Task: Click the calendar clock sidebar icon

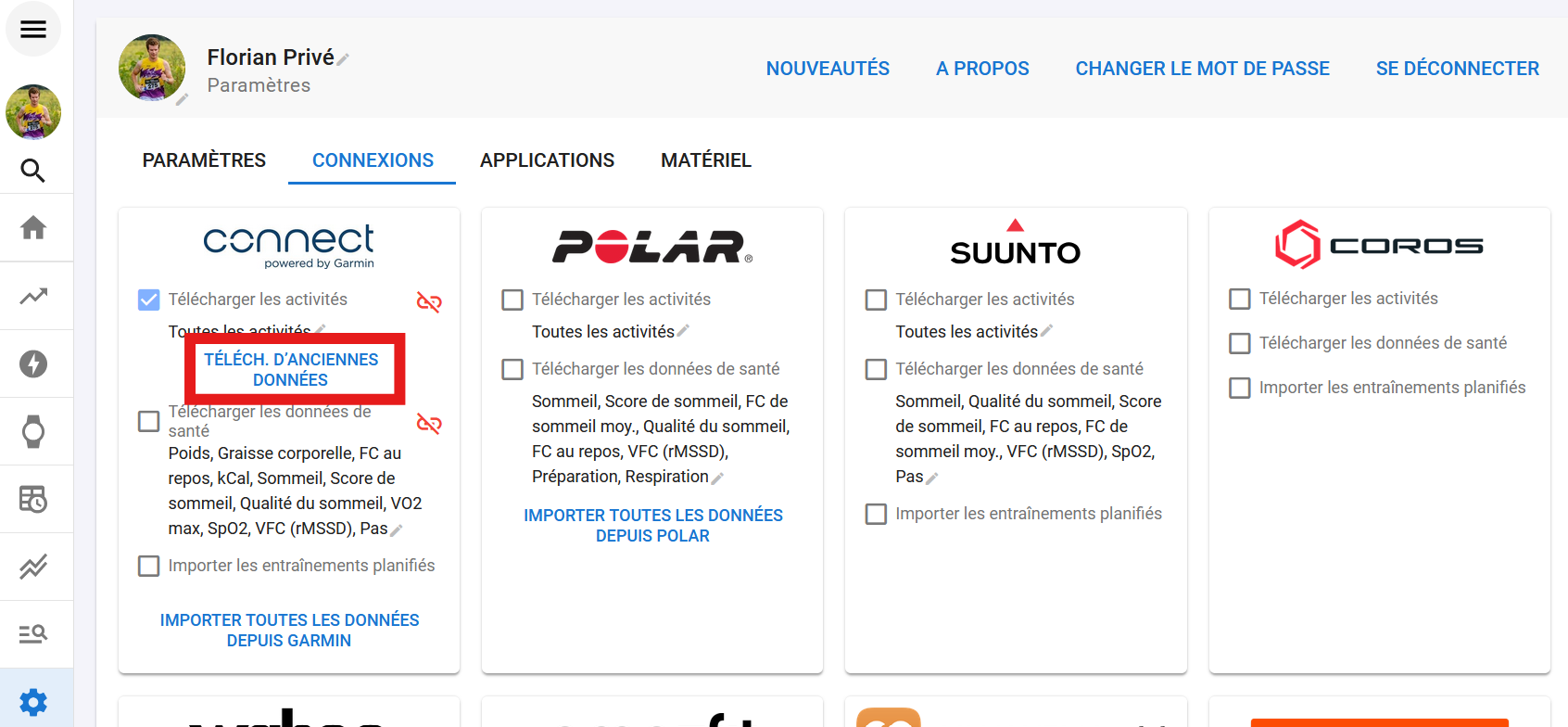Action: click(33, 499)
